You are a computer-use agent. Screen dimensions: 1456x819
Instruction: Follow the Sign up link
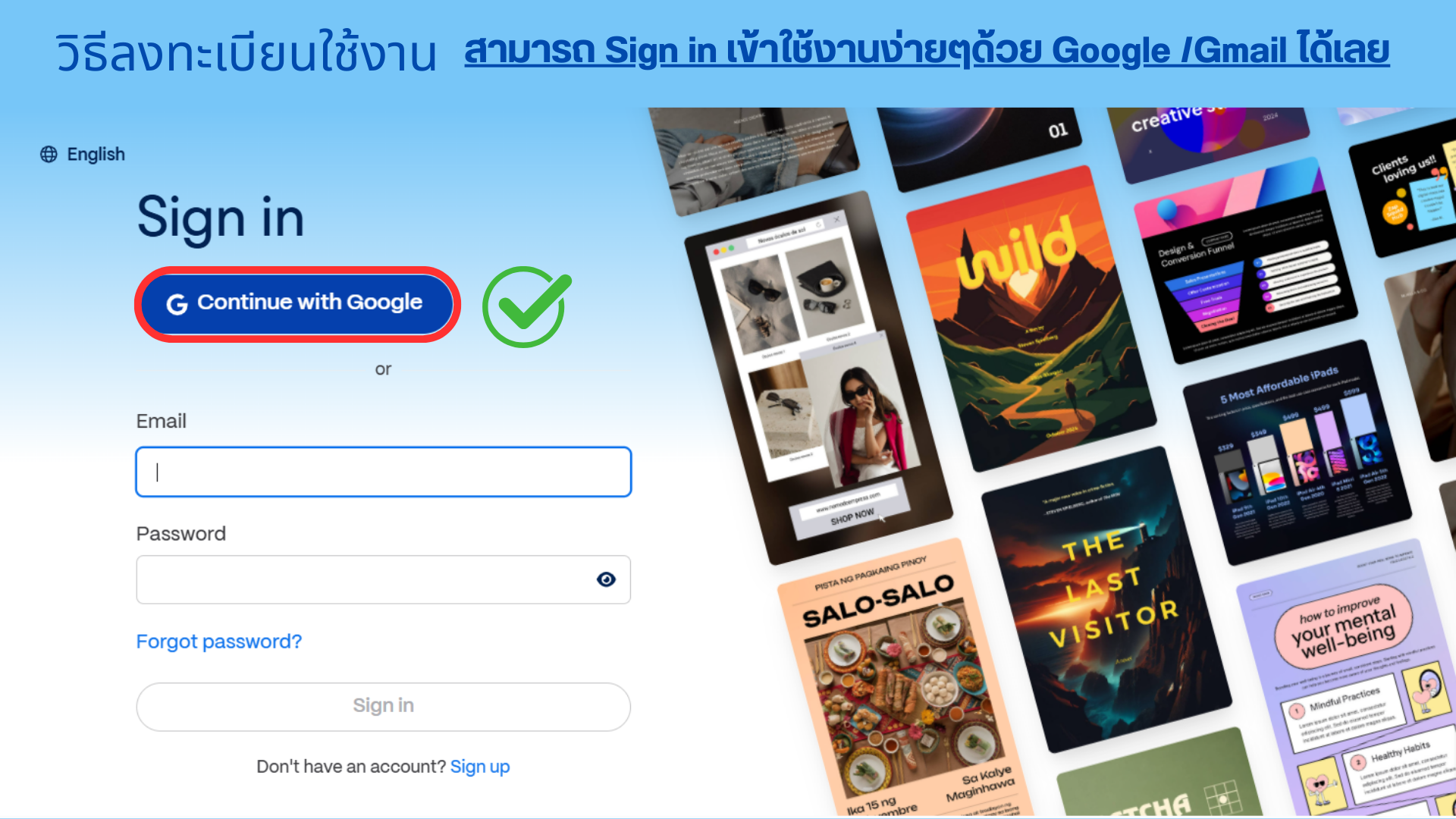480,767
